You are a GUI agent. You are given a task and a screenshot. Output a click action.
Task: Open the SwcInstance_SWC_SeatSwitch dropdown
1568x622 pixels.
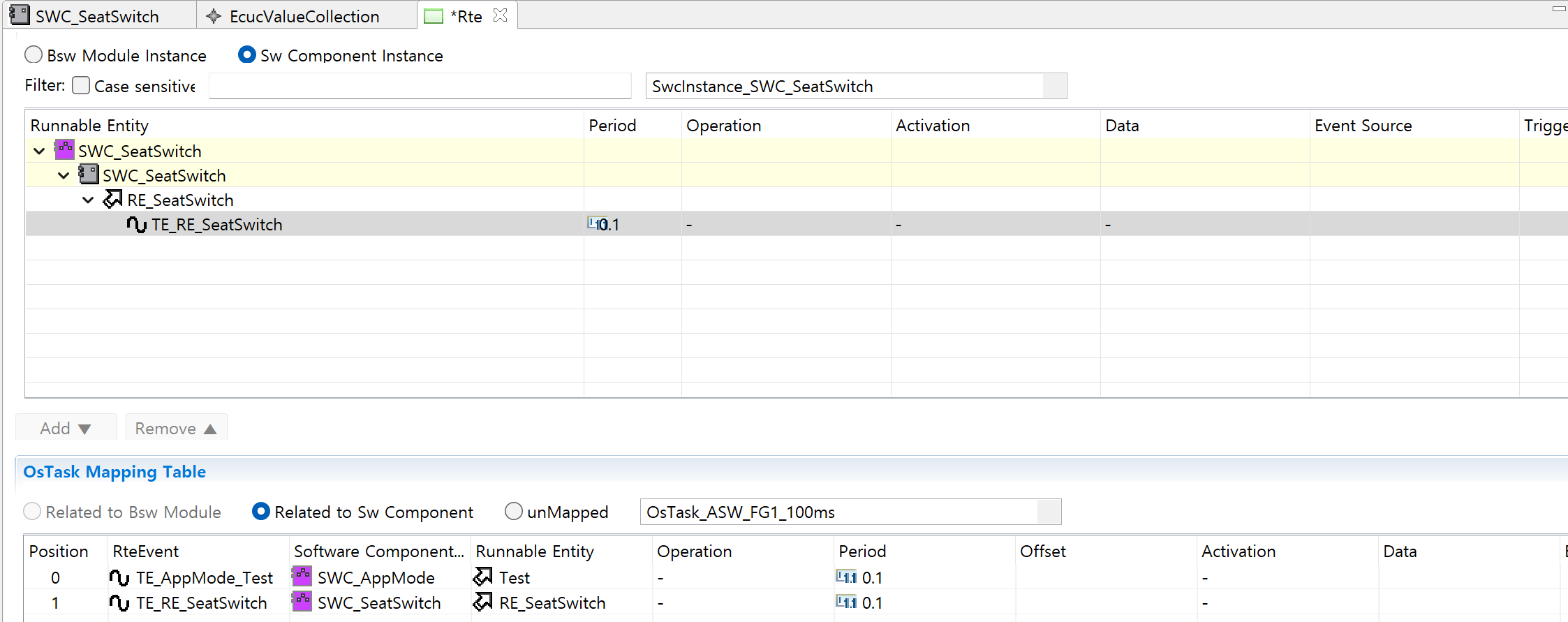[1055, 86]
